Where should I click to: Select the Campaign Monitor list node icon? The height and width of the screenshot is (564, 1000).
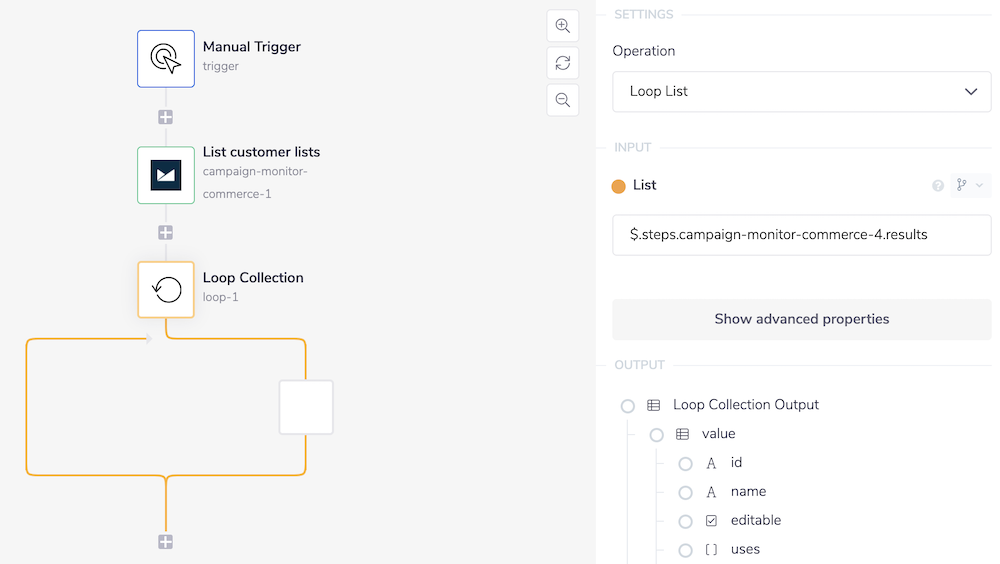pyautogui.click(x=166, y=175)
